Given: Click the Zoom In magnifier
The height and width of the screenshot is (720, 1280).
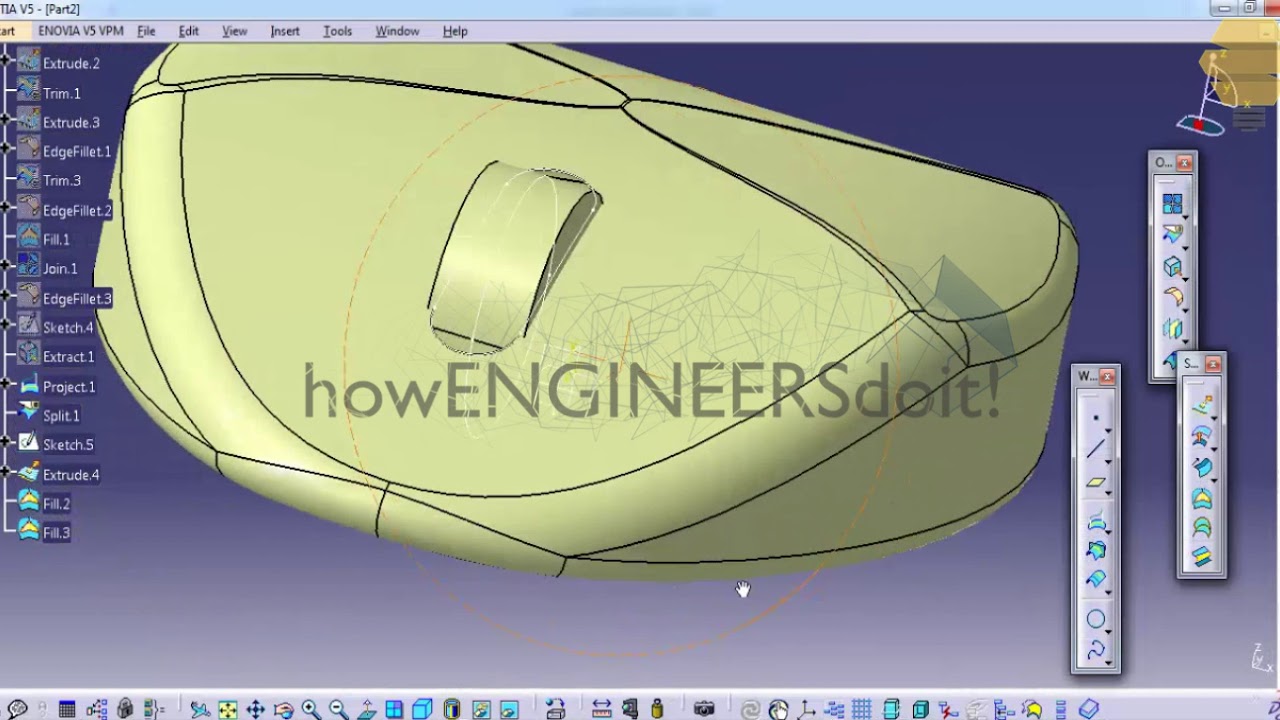Looking at the screenshot, I should [311, 709].
